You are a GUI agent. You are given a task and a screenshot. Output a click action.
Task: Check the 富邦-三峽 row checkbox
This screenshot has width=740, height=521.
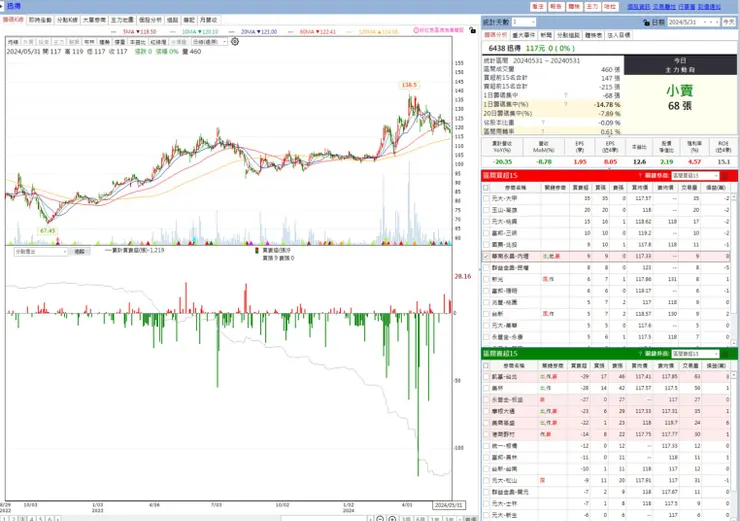[x=486, y=233]
